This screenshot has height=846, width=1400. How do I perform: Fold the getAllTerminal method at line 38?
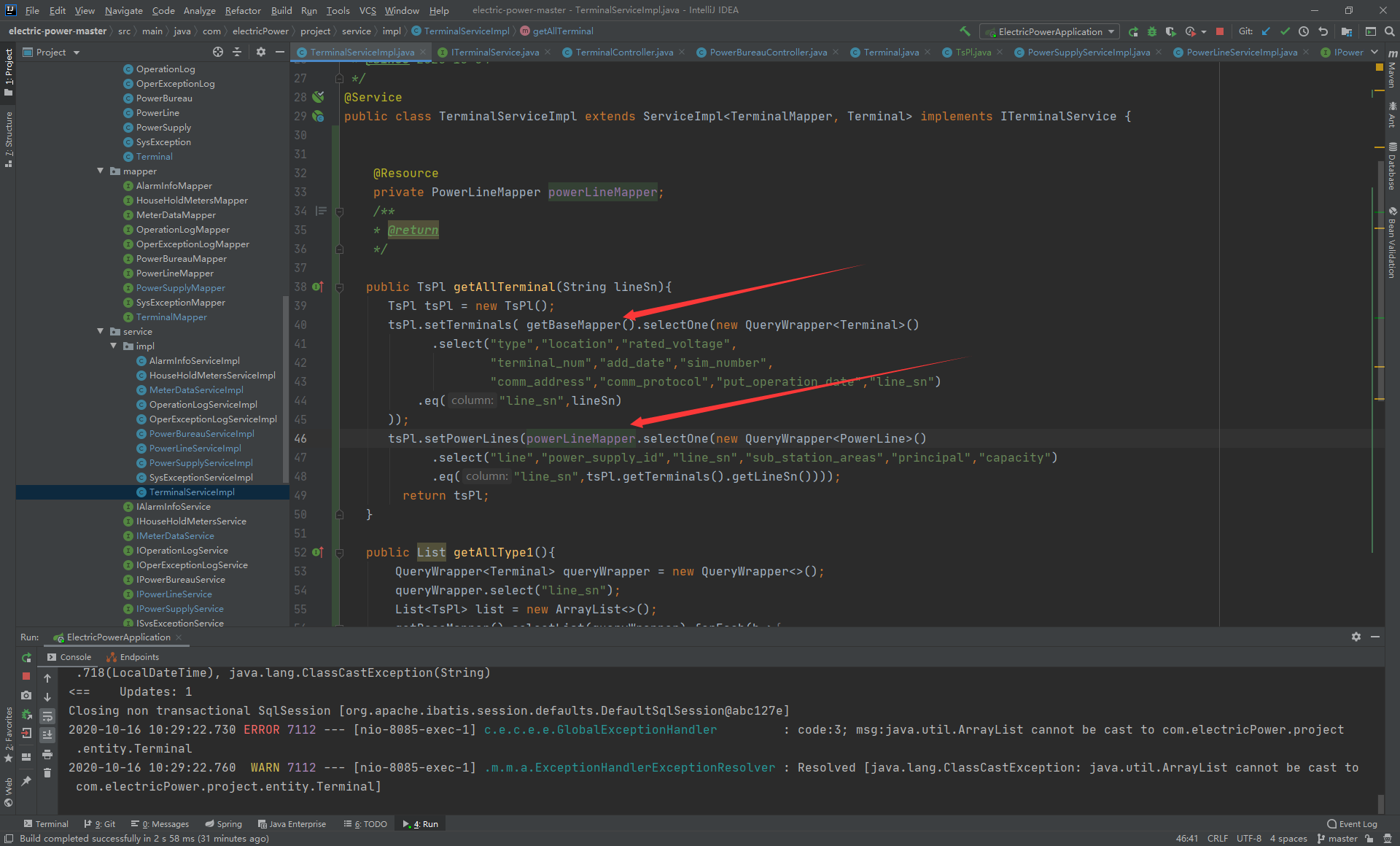(339, 287)
